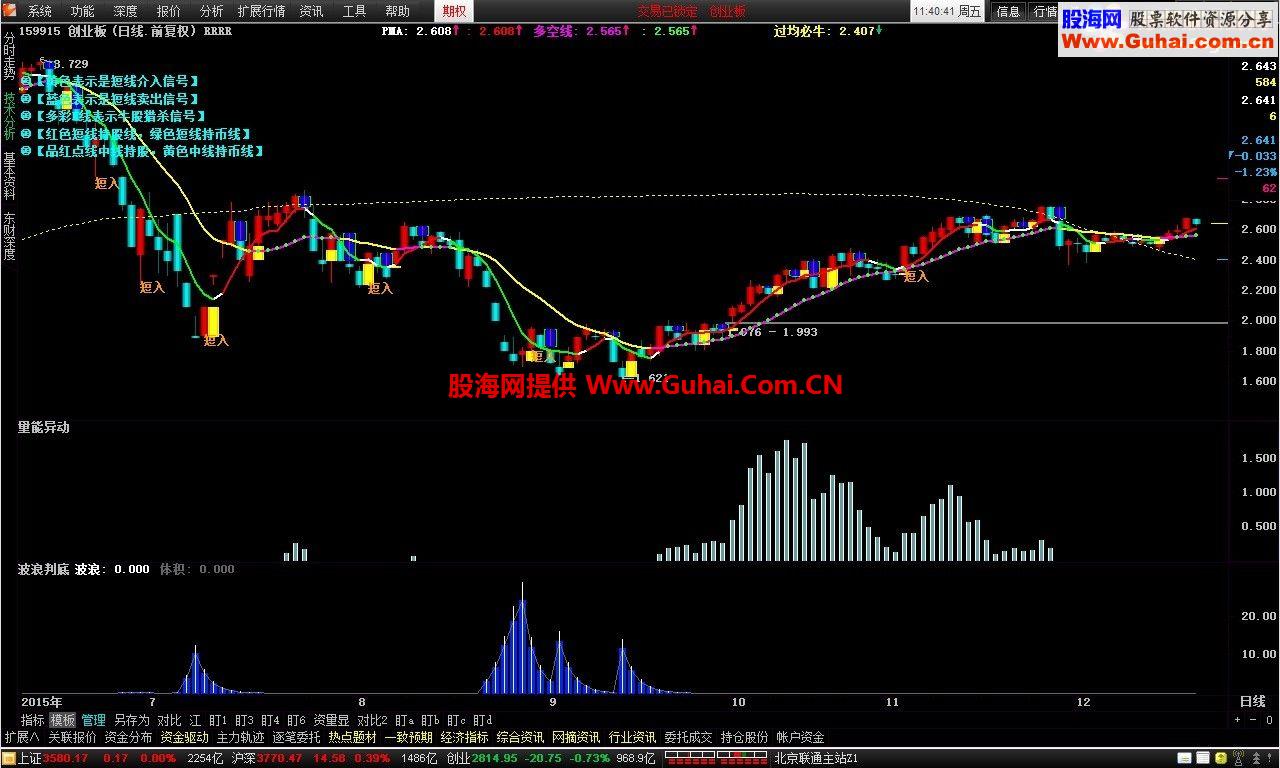The width and height of the screenshot is (1280, 768).
Task: Open the 资讯 menu
Action: pyautogui.click(x=311, y=11)
